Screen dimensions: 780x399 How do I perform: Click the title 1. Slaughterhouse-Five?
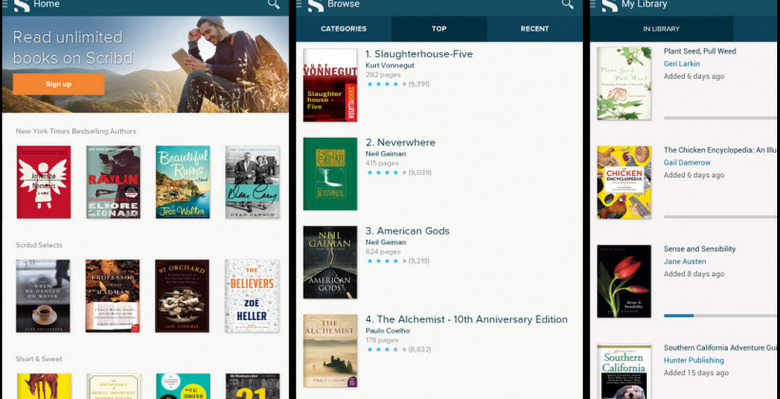419,54
